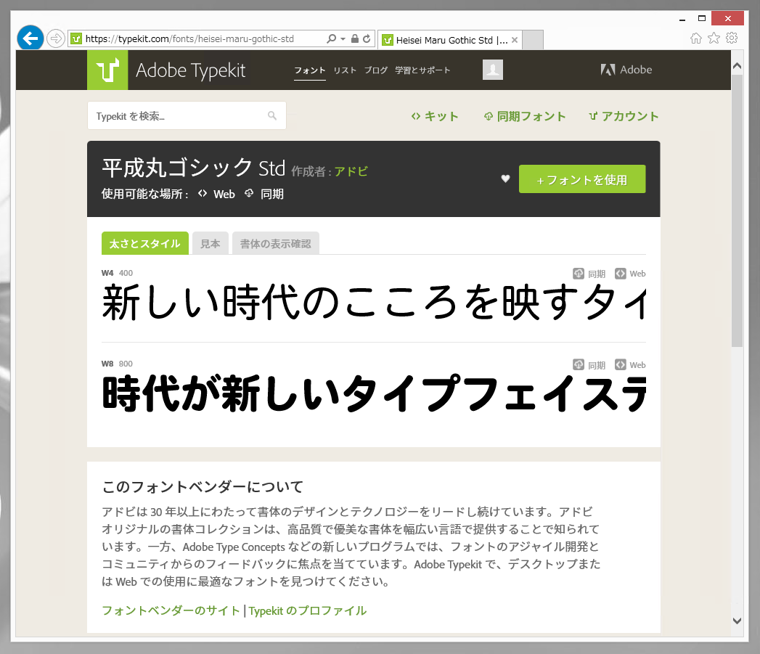
Task: Click the scrollbar down arrow
Action: (x=737, y=621)
